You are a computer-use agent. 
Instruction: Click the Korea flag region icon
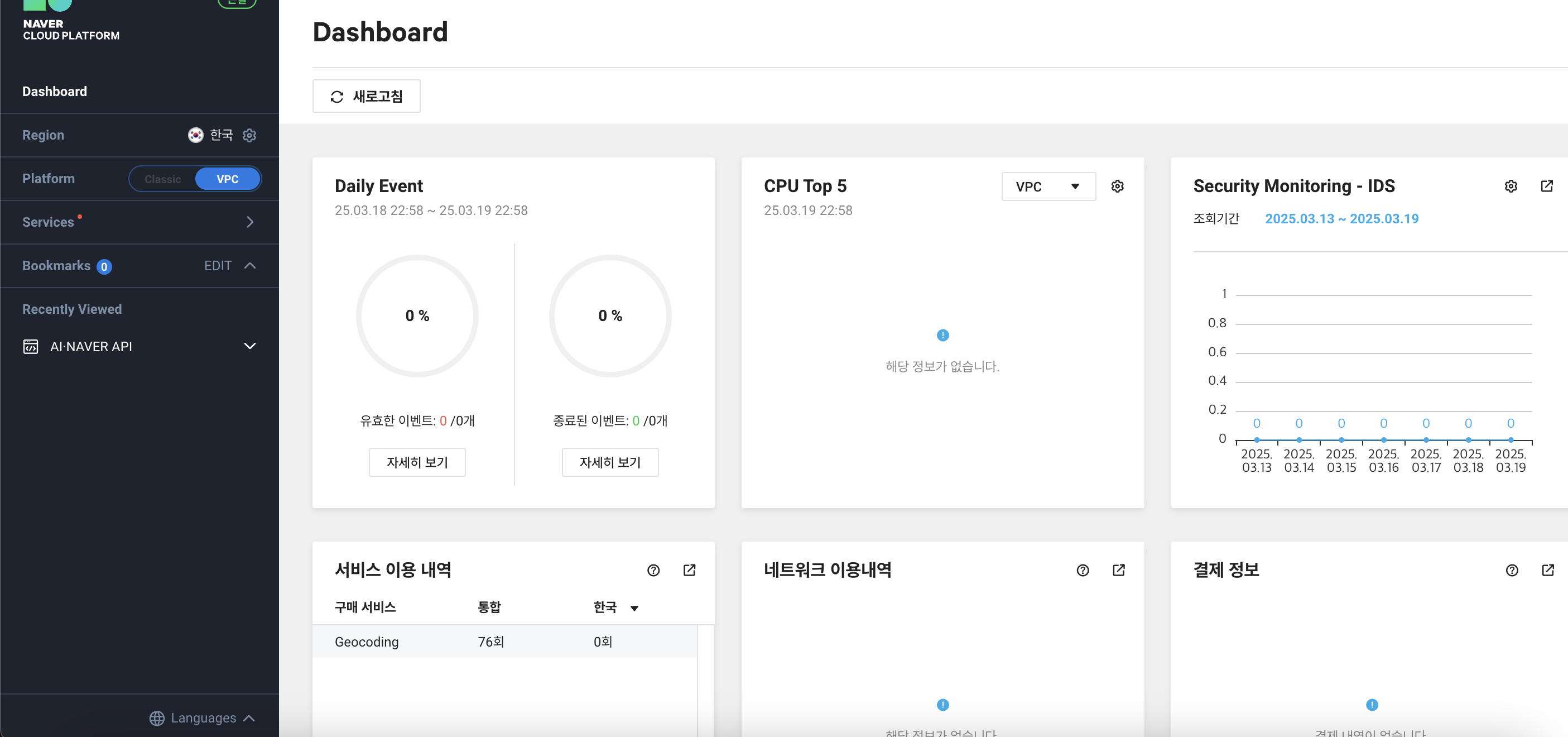(x=195, y=135)
